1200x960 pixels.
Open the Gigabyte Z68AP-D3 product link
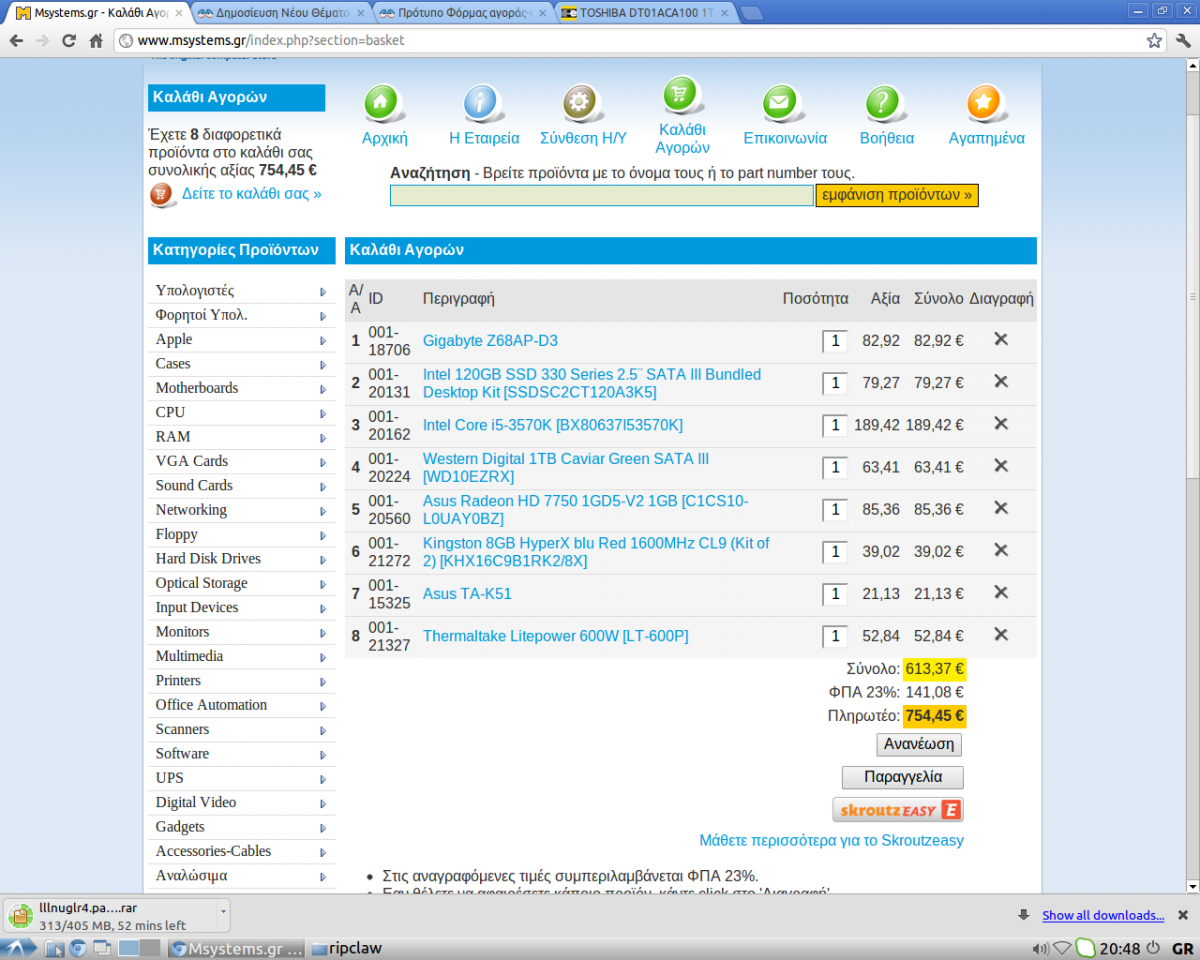click(x=490, y=341)
